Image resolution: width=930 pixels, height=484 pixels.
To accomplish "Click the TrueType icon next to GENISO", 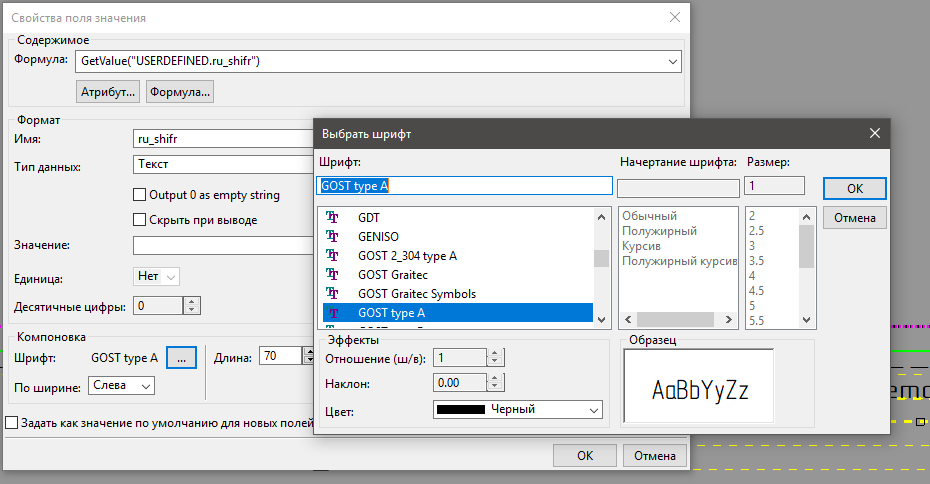I will (x=333, y=236).
